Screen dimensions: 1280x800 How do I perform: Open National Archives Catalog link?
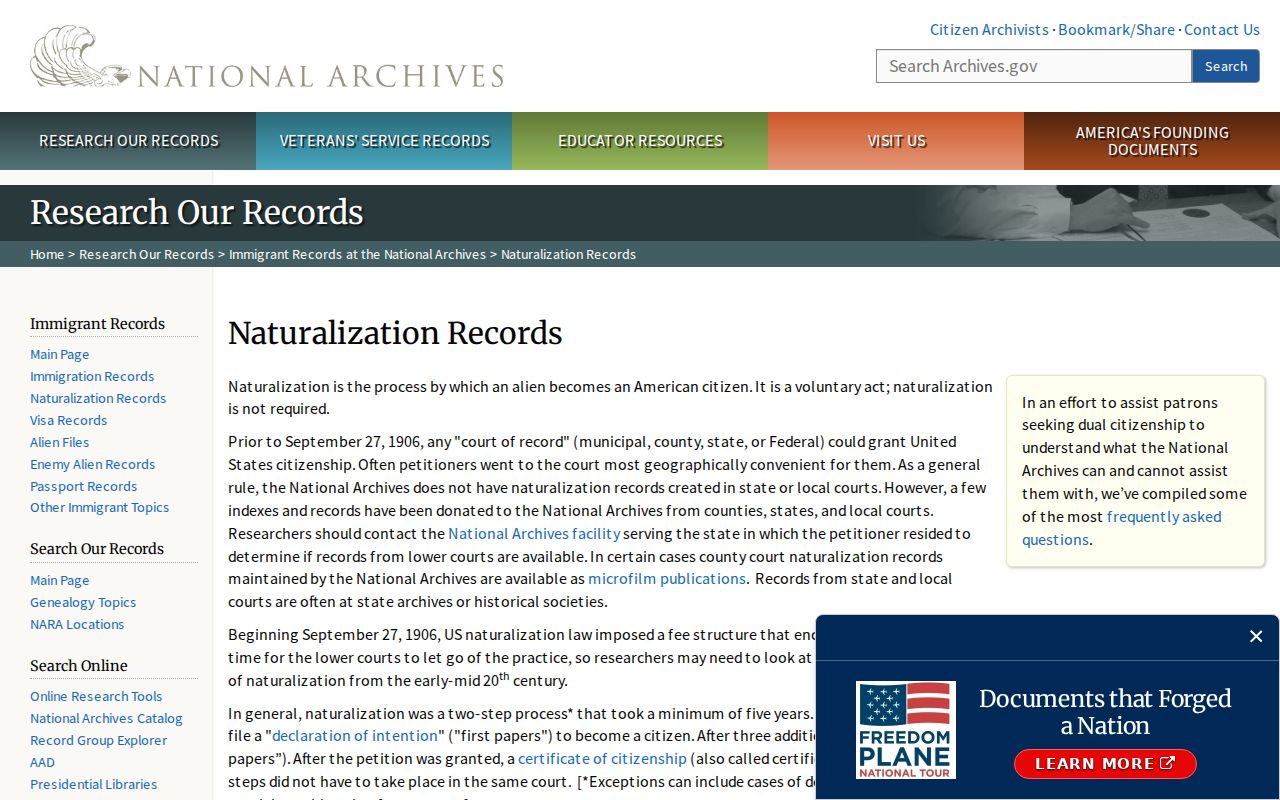click(106, 718)
